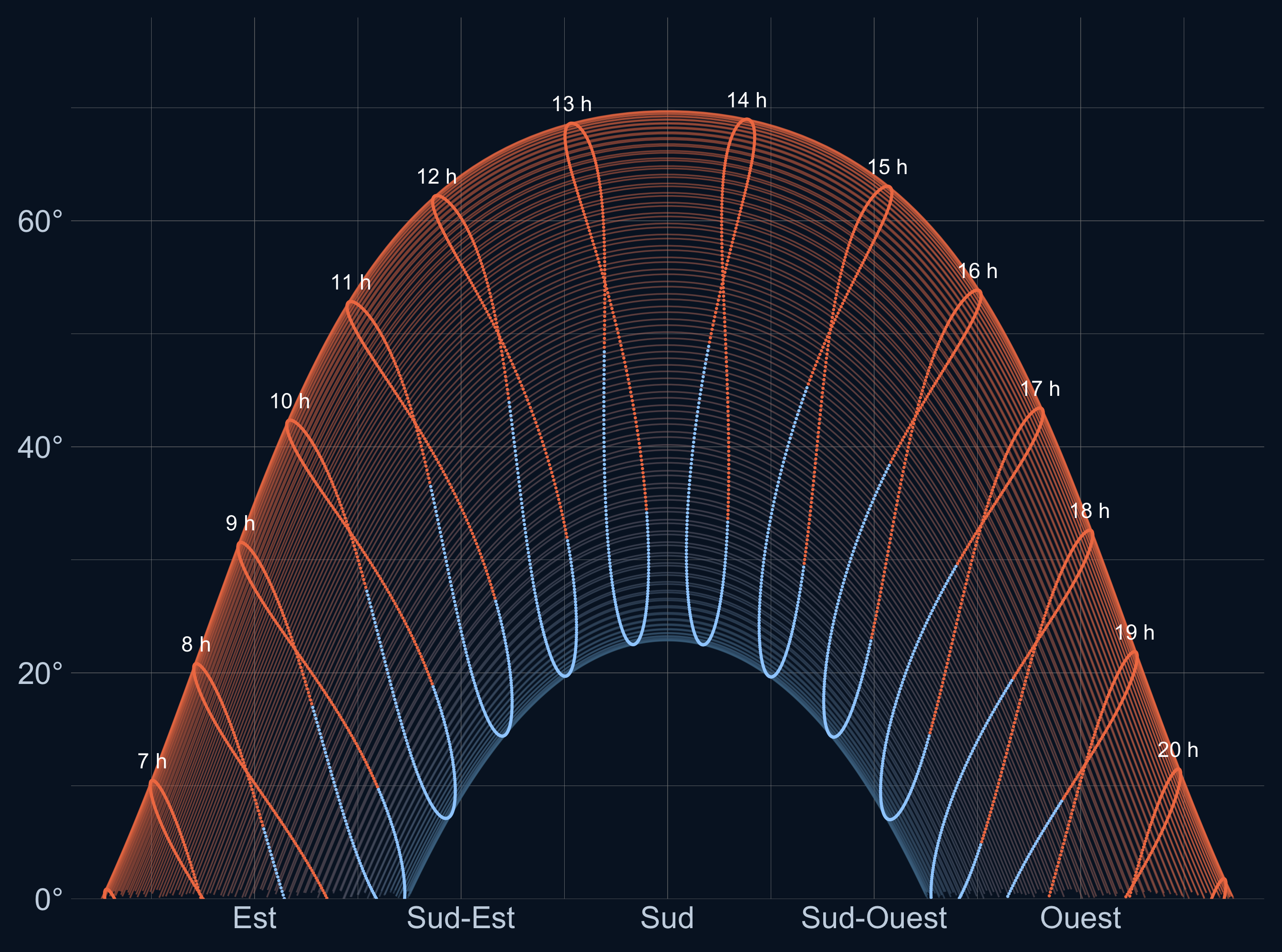Image resolution: width=1282 pixels, height=952 pixels.
Task: Select the "14 h" hour label
Action: (x=747, y=100)
